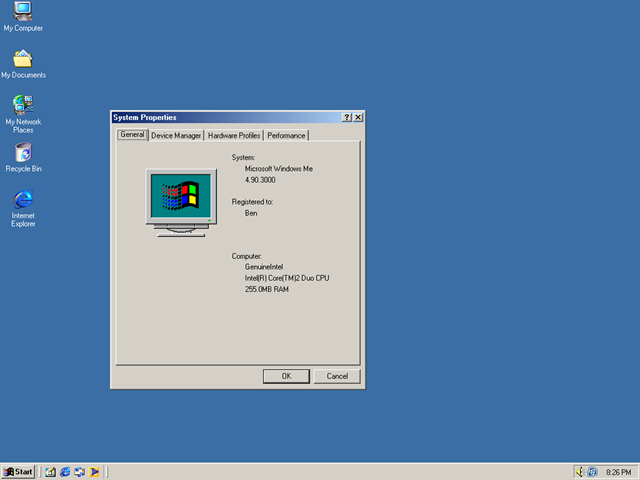Switch to the General tab
This screenshot has height=480, width=640.
click(x=132, y=134)
